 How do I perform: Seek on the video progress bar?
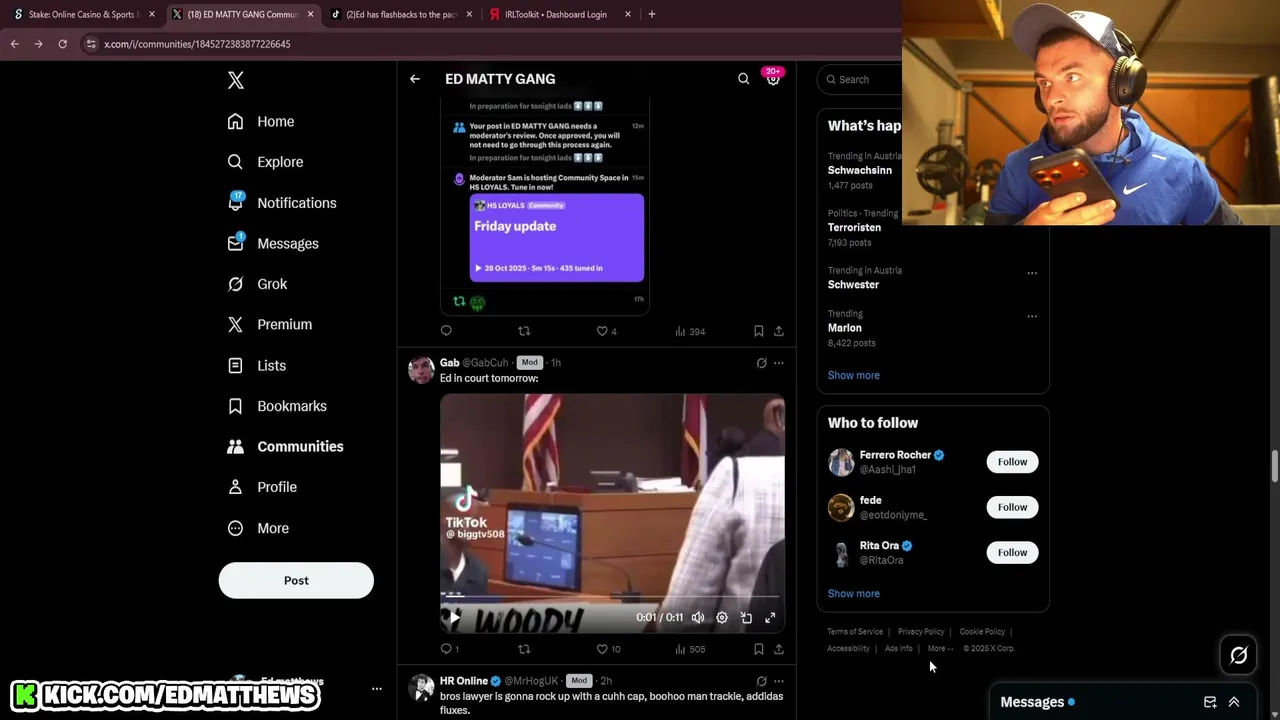612,596
